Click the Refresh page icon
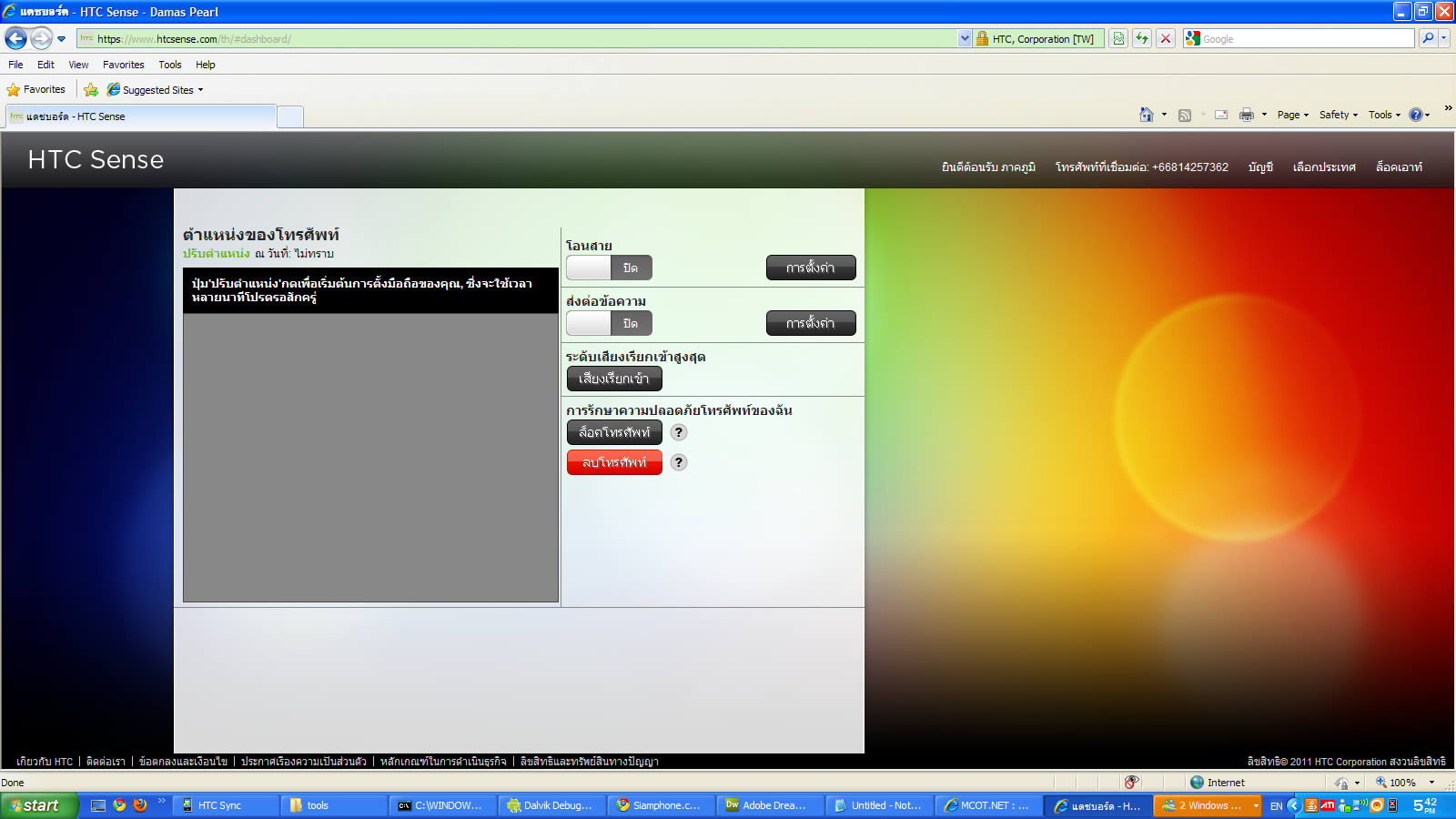Image resolution: width=1456 pixels, height=819 pixels. pos(1141,38)
